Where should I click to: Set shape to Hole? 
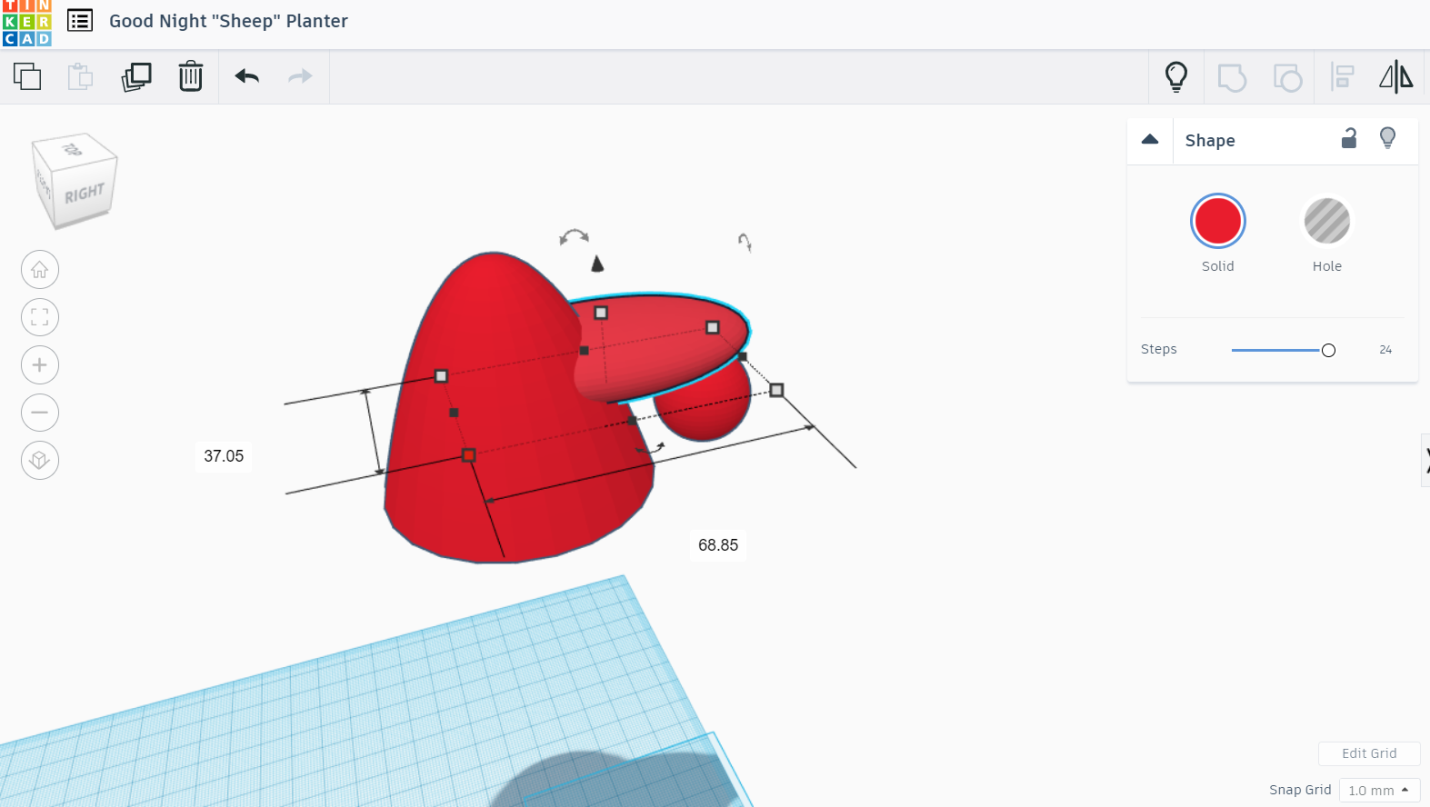click(x=1327, y=221)
